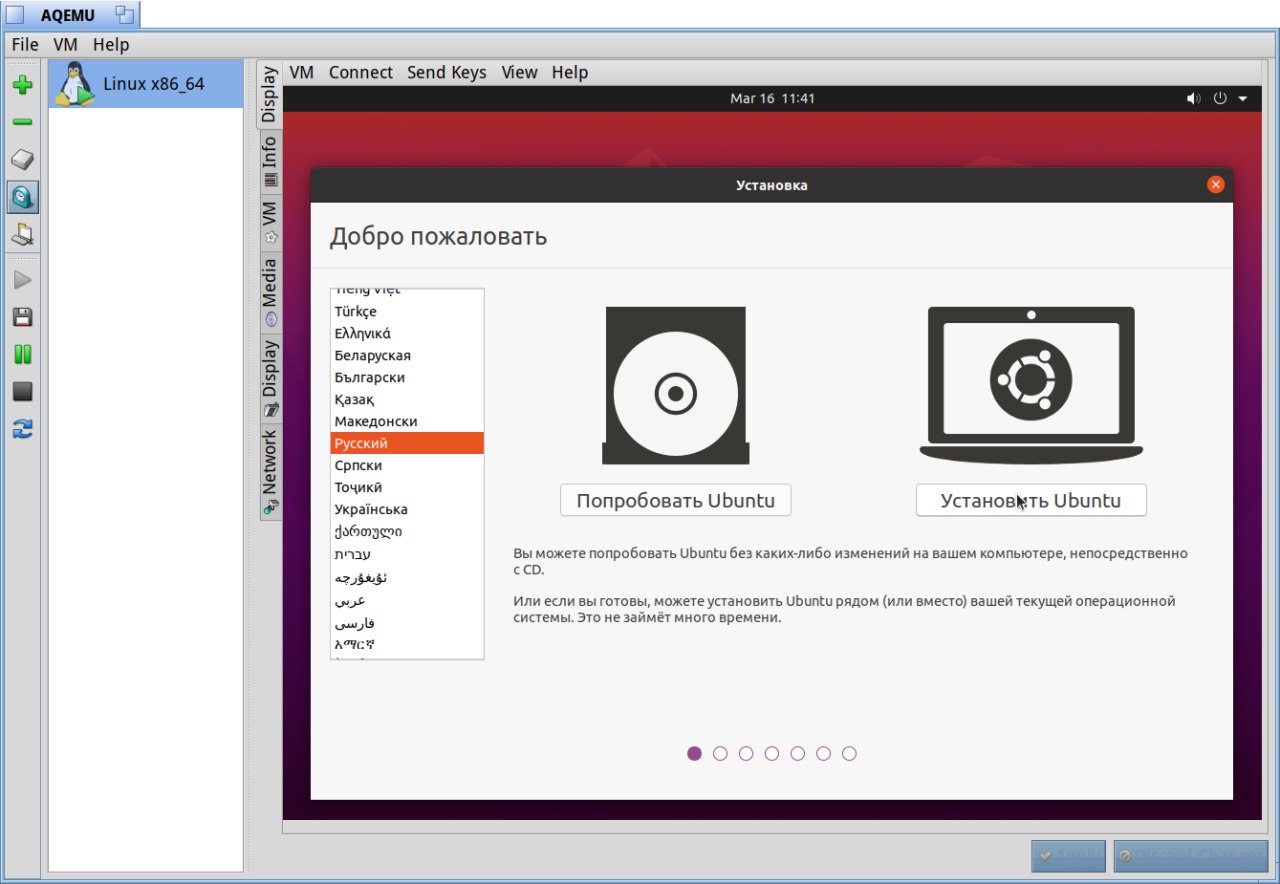Select Українська in the language list

[407, 509]
